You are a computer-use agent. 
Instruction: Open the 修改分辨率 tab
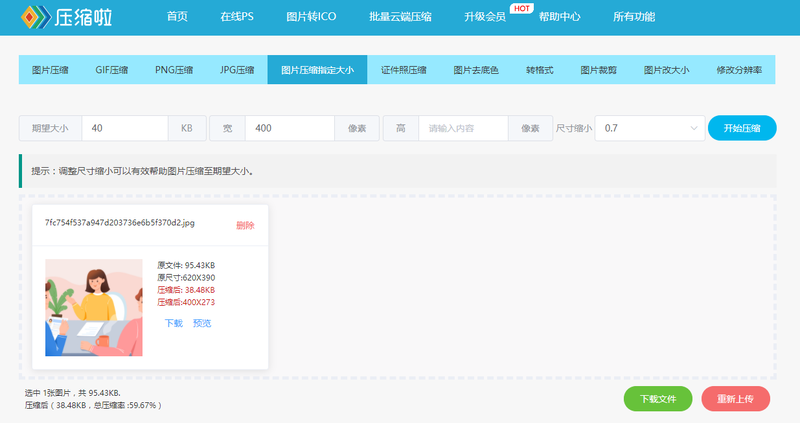[739, 70]
